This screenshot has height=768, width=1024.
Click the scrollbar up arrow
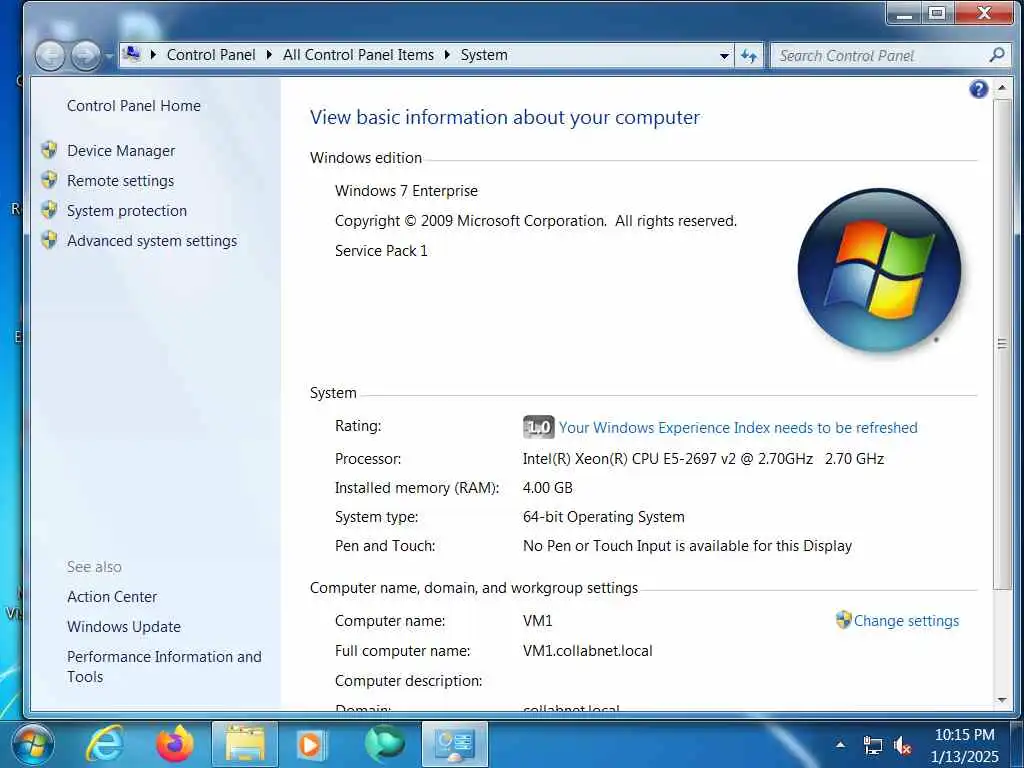coord(1001,87)
